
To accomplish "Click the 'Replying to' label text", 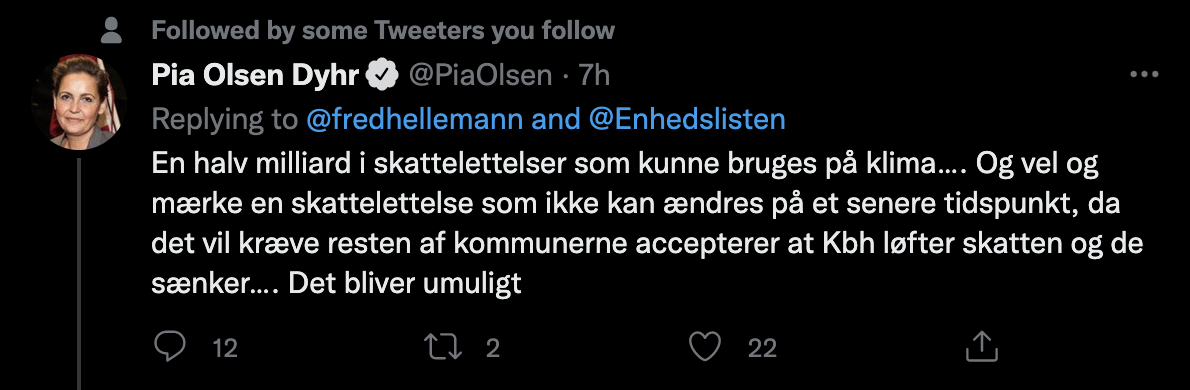I will click(x=224, y=119).
